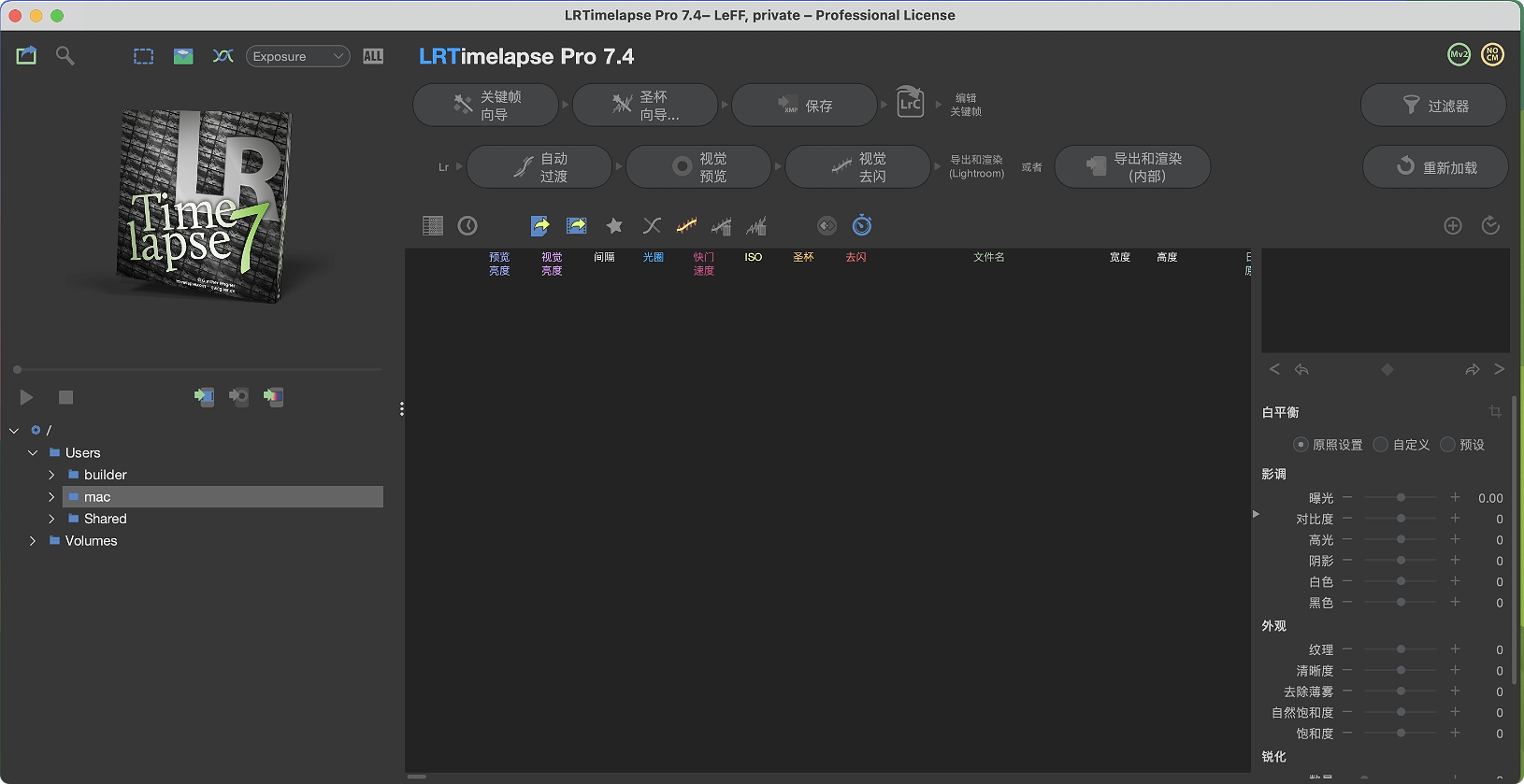Click the 关键帧向导 workflow button

click(485, 106)
